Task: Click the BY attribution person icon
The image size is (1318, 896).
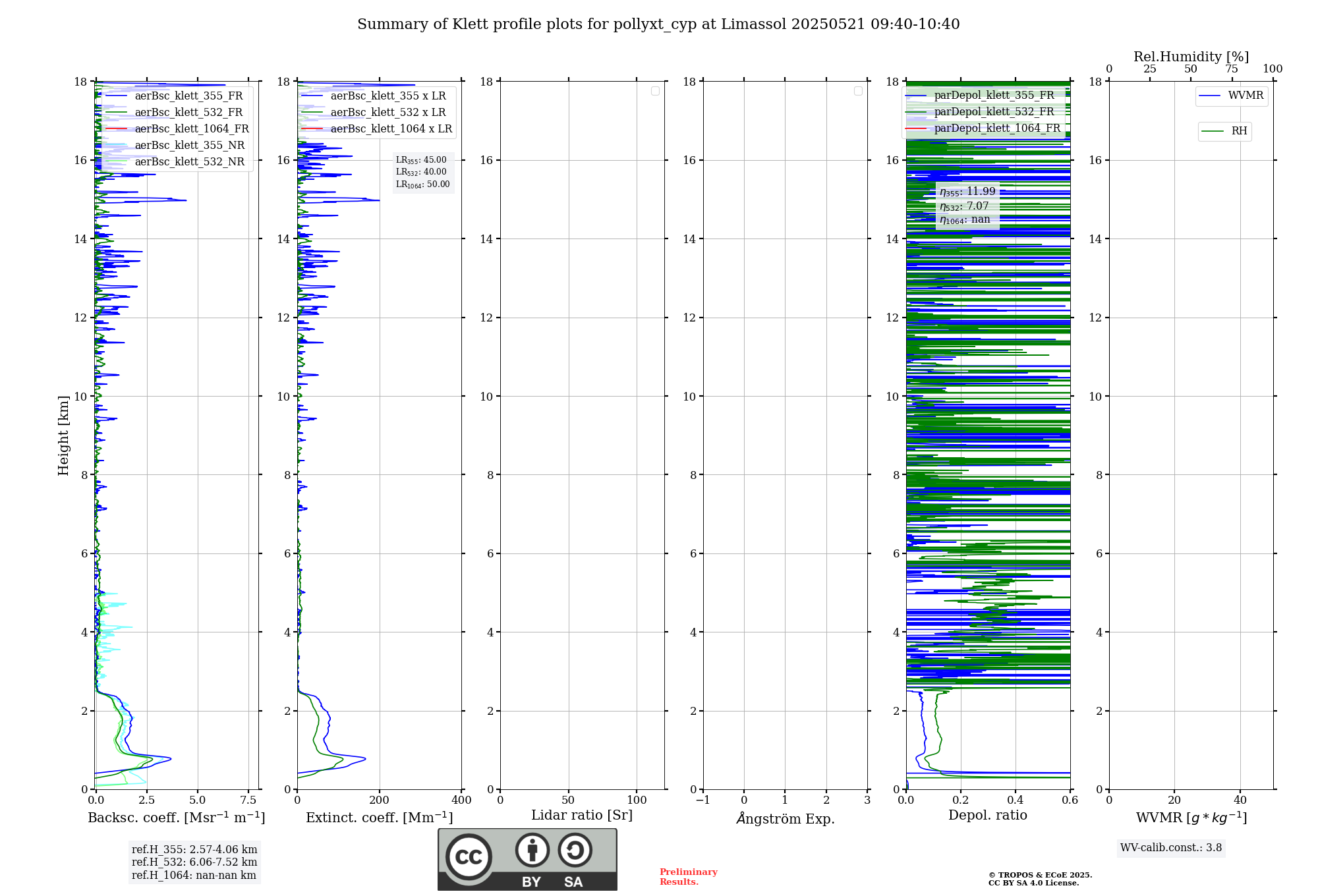Action: click(532, 850)
